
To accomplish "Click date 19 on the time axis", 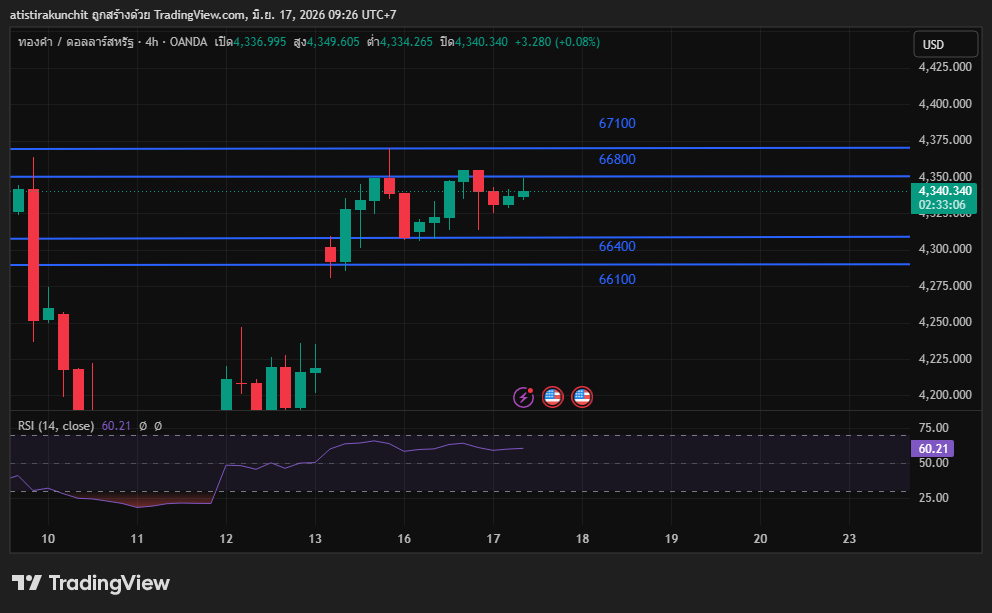I will pyautogui.click(x=671, y=539).
